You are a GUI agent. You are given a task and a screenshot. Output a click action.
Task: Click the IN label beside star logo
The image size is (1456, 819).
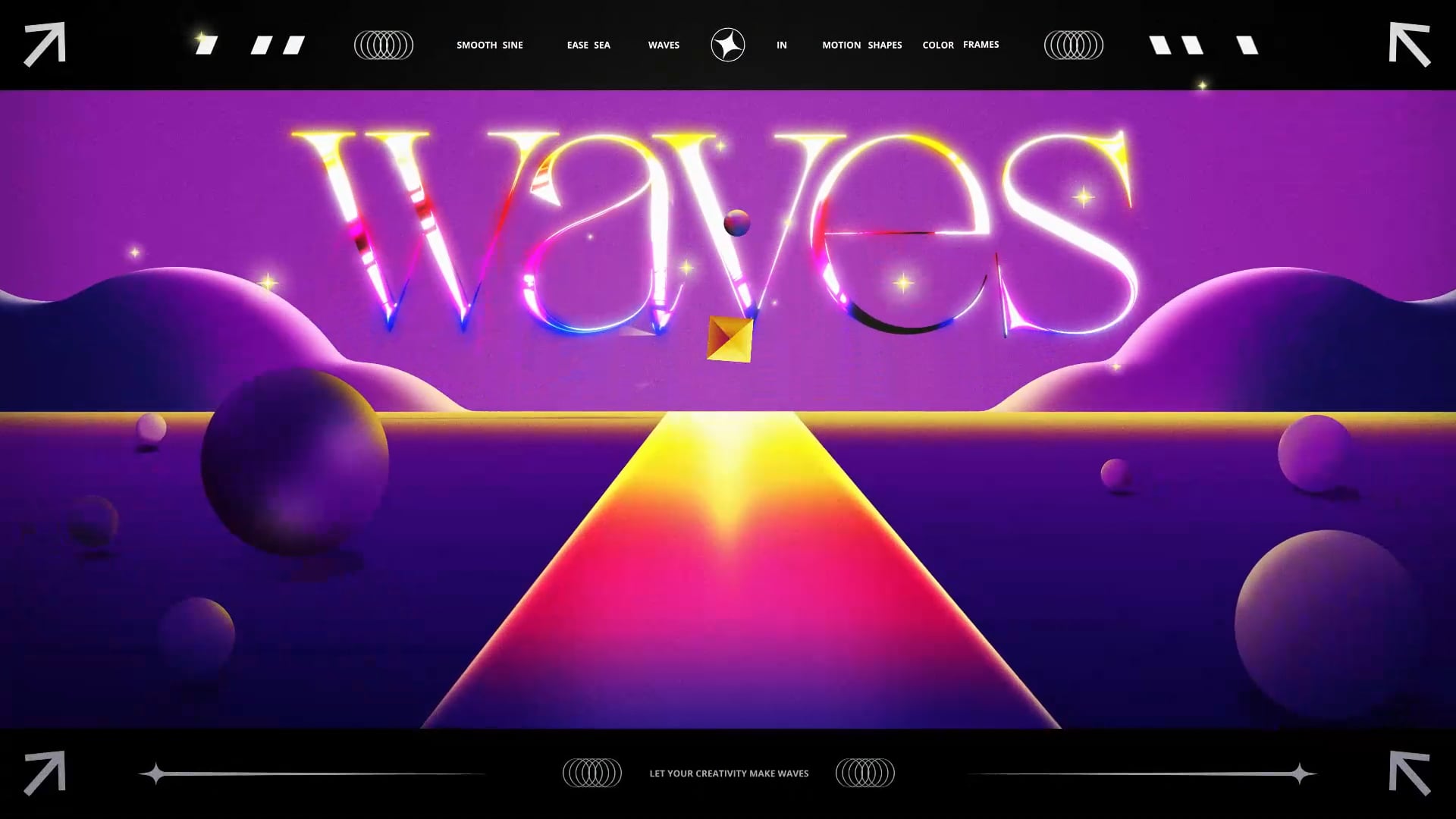781,45
